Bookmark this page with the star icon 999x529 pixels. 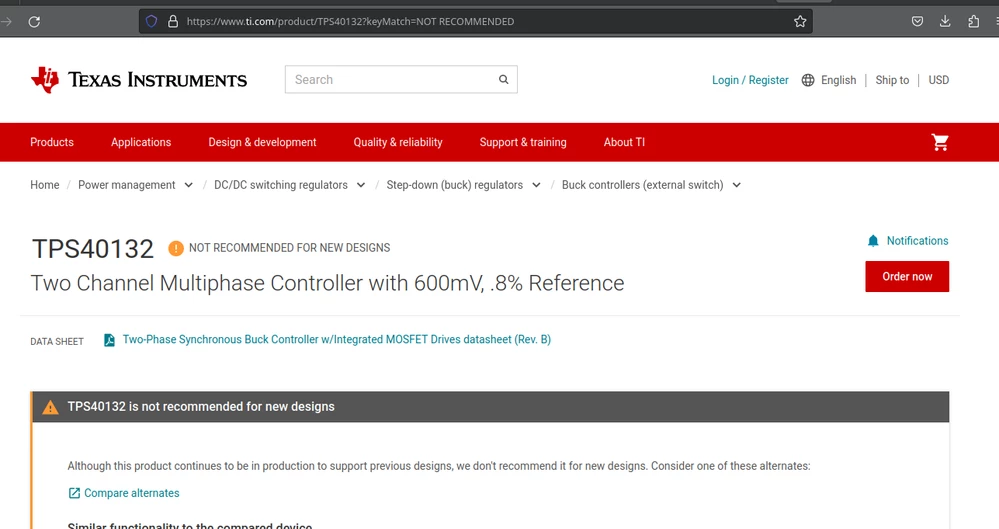tap(800, 22)
